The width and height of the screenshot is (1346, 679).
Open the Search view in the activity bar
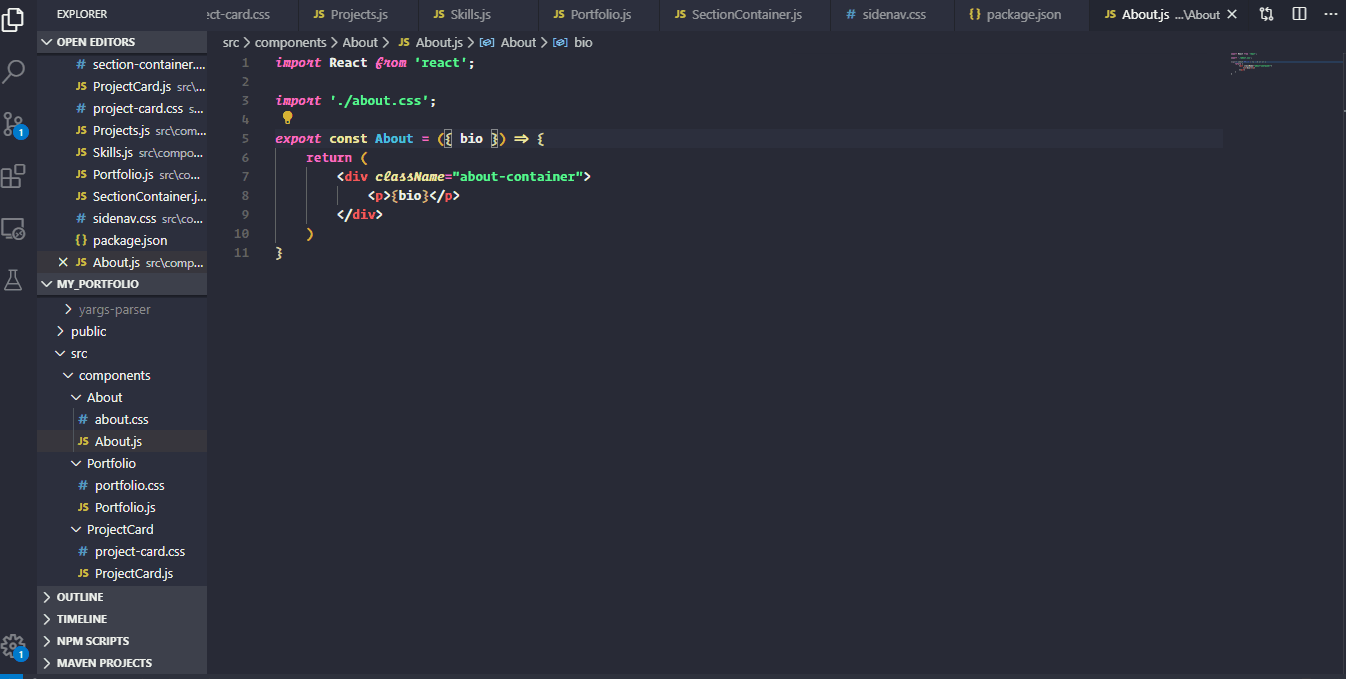tap(13, 72)
